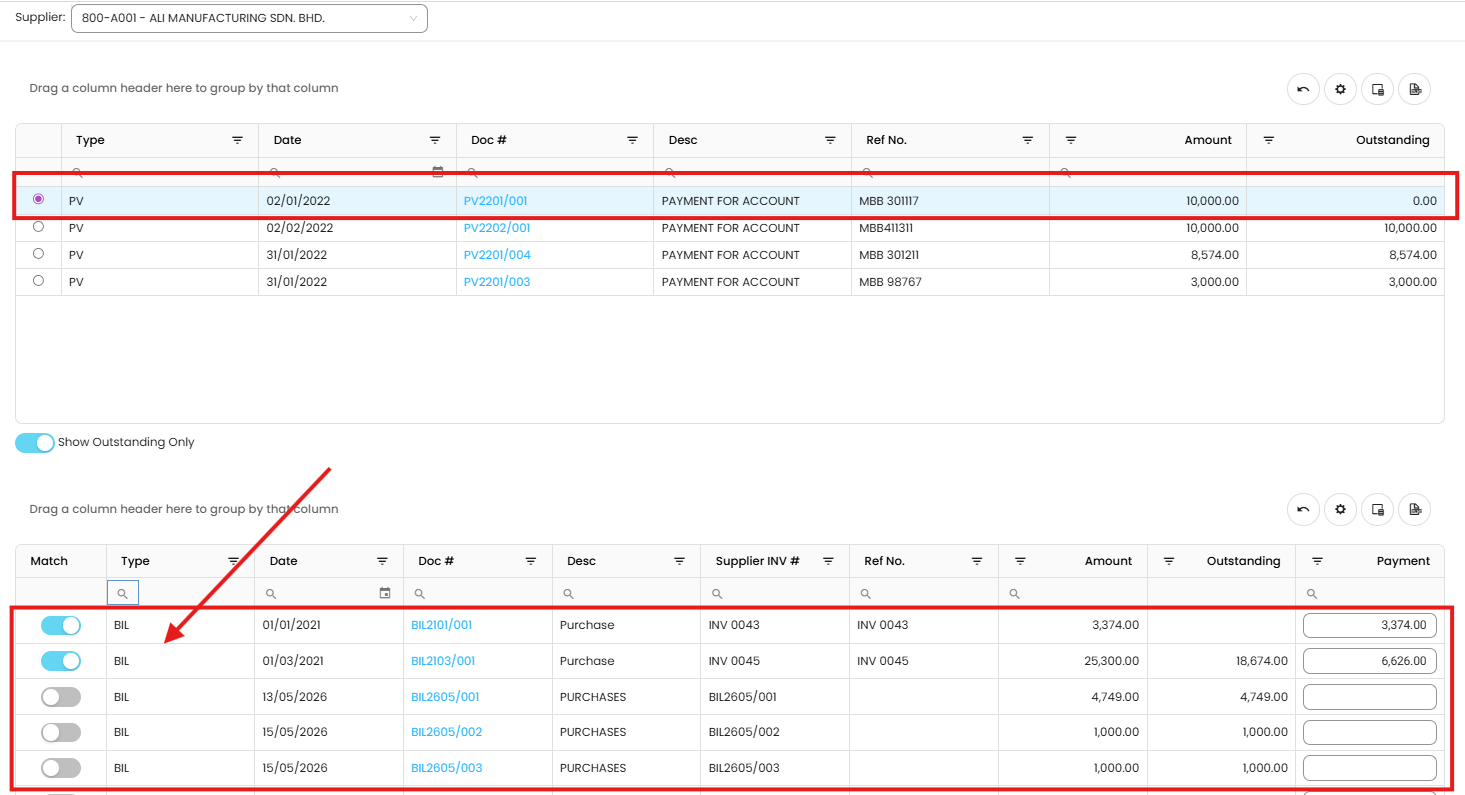Open Desc column filter in payment voucher grid
Image resolution: width=1465 pixels, height=795 pixels.
click(x=830, y=140)
